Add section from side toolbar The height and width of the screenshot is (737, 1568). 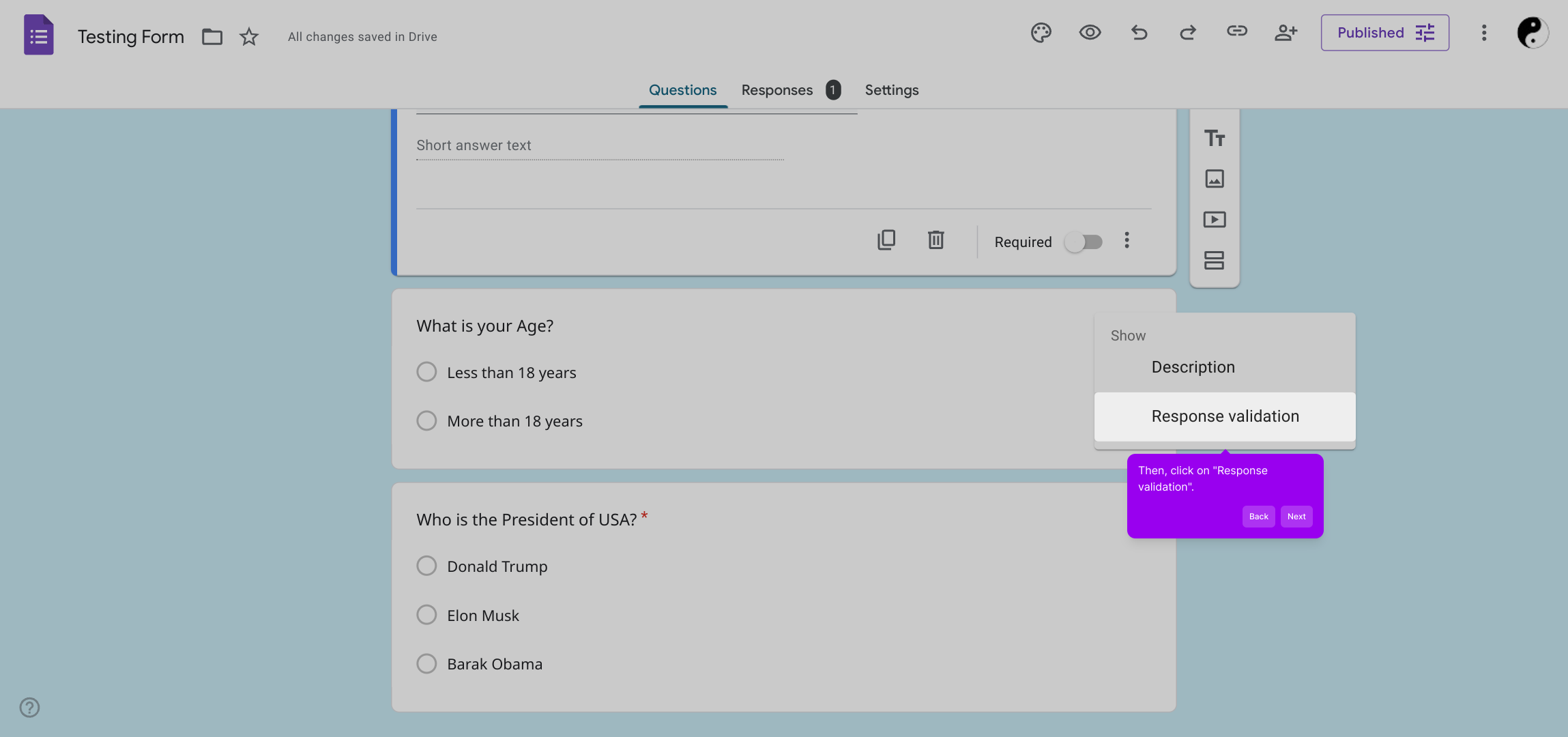tap(1214, 260)
